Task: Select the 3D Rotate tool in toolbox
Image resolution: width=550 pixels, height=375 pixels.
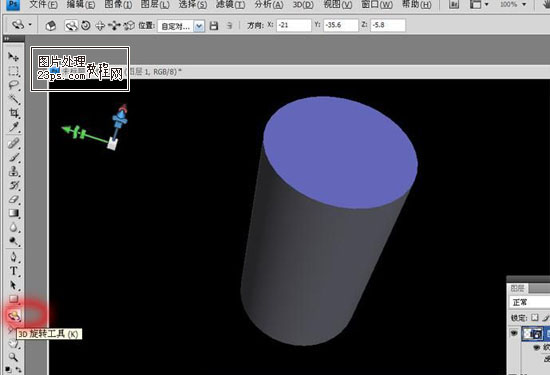Action: (x=14, y=316)
